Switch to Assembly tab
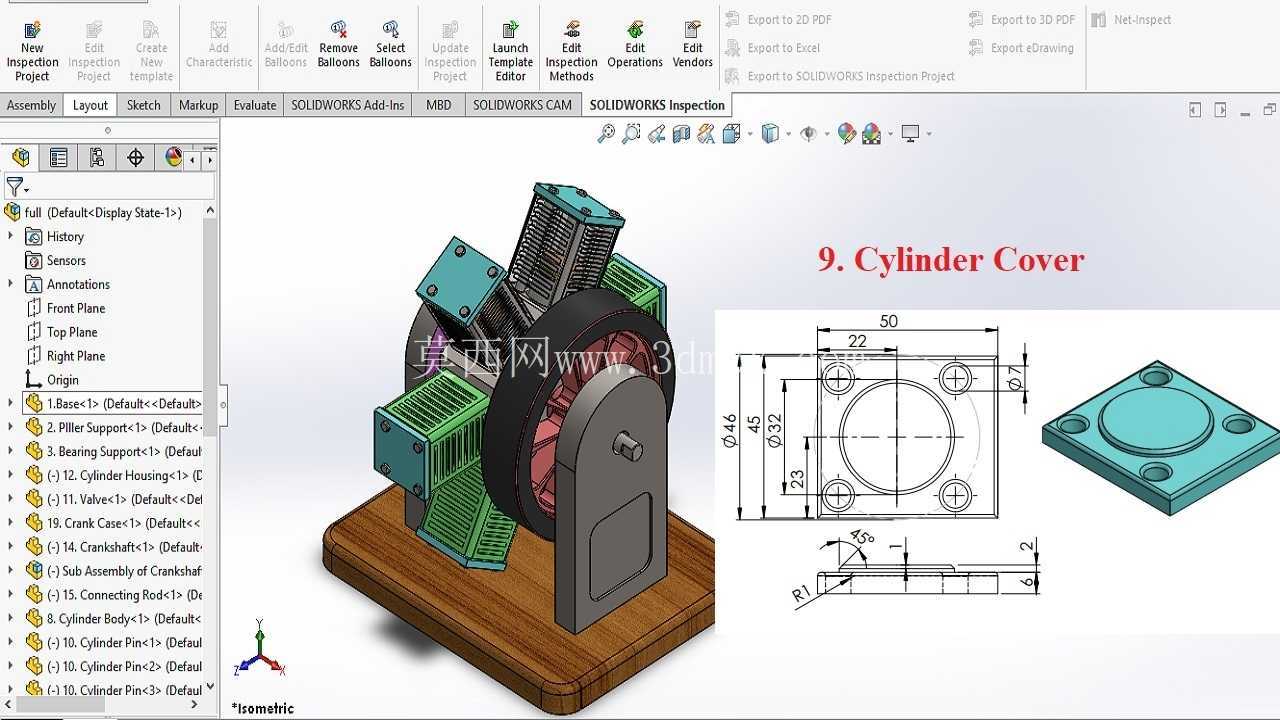The height and width of the screenshot is (720, 1280). coord(32,105)
